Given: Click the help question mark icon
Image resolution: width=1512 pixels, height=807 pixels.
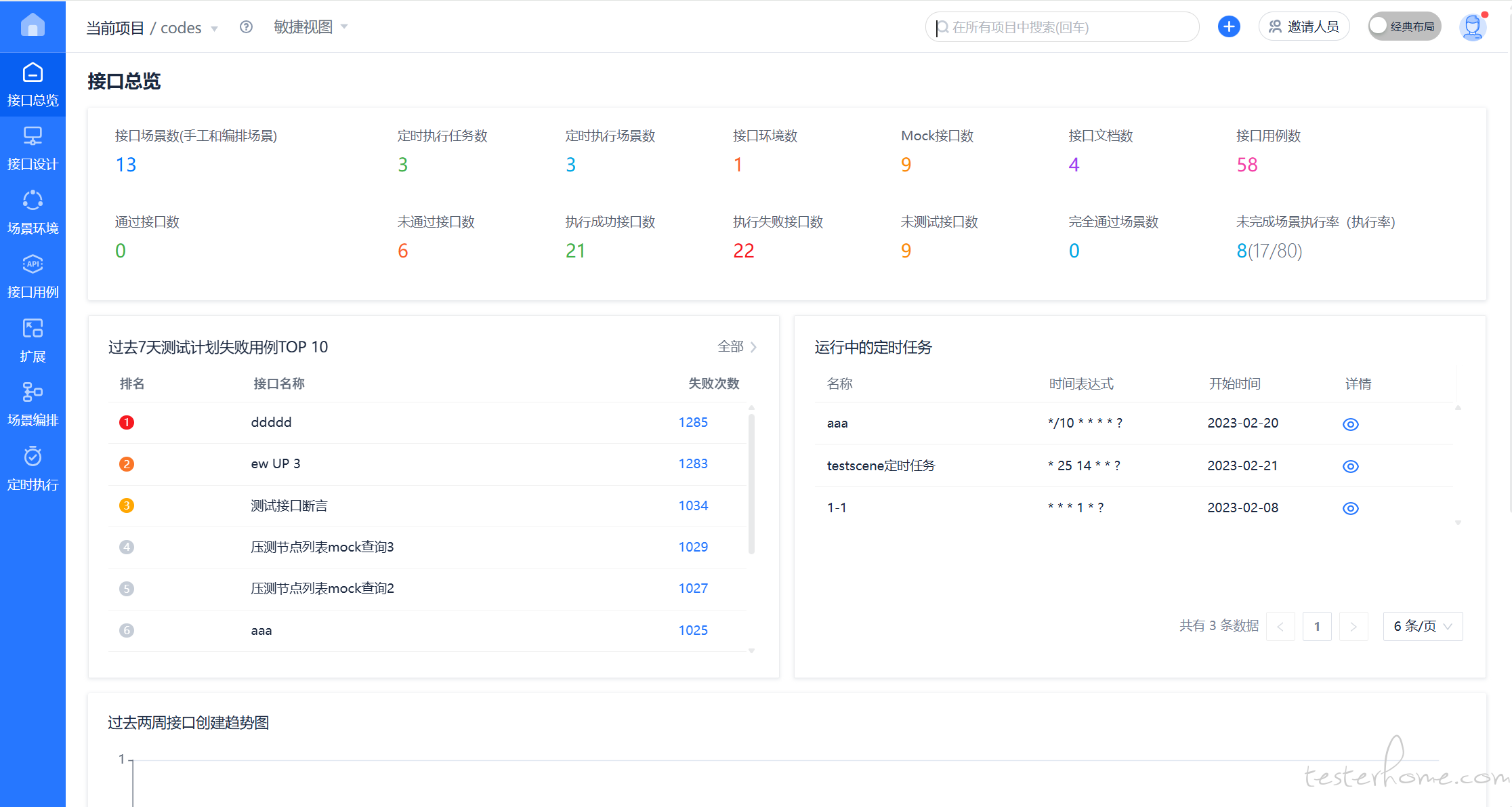Looking at the screenshot, I should click(x=246, y=27).
